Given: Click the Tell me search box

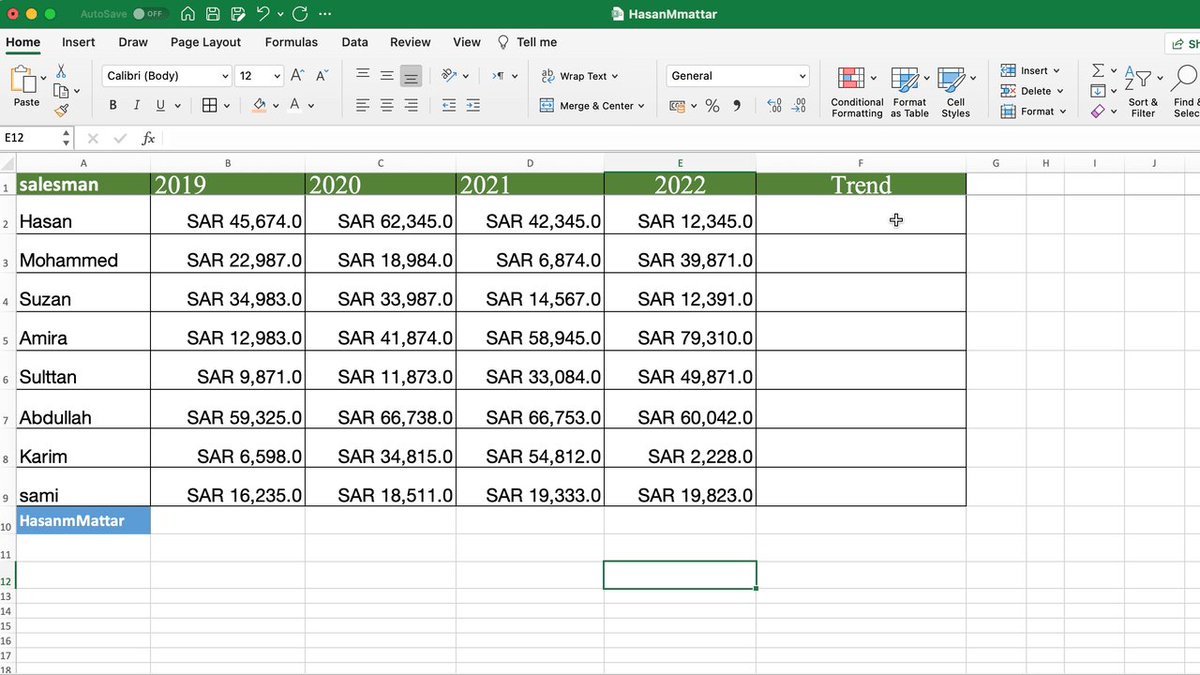Looking at the screenshot, I should (x=528, y=42).
